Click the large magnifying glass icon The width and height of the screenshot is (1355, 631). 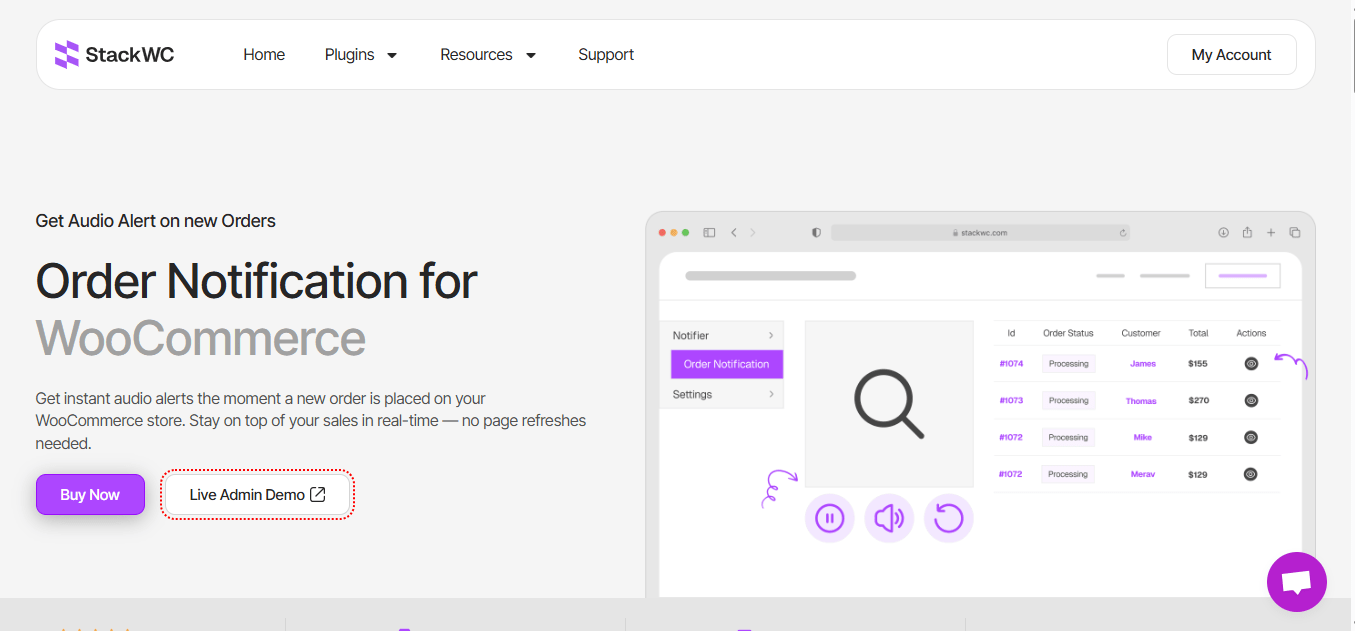pos(888,404)
